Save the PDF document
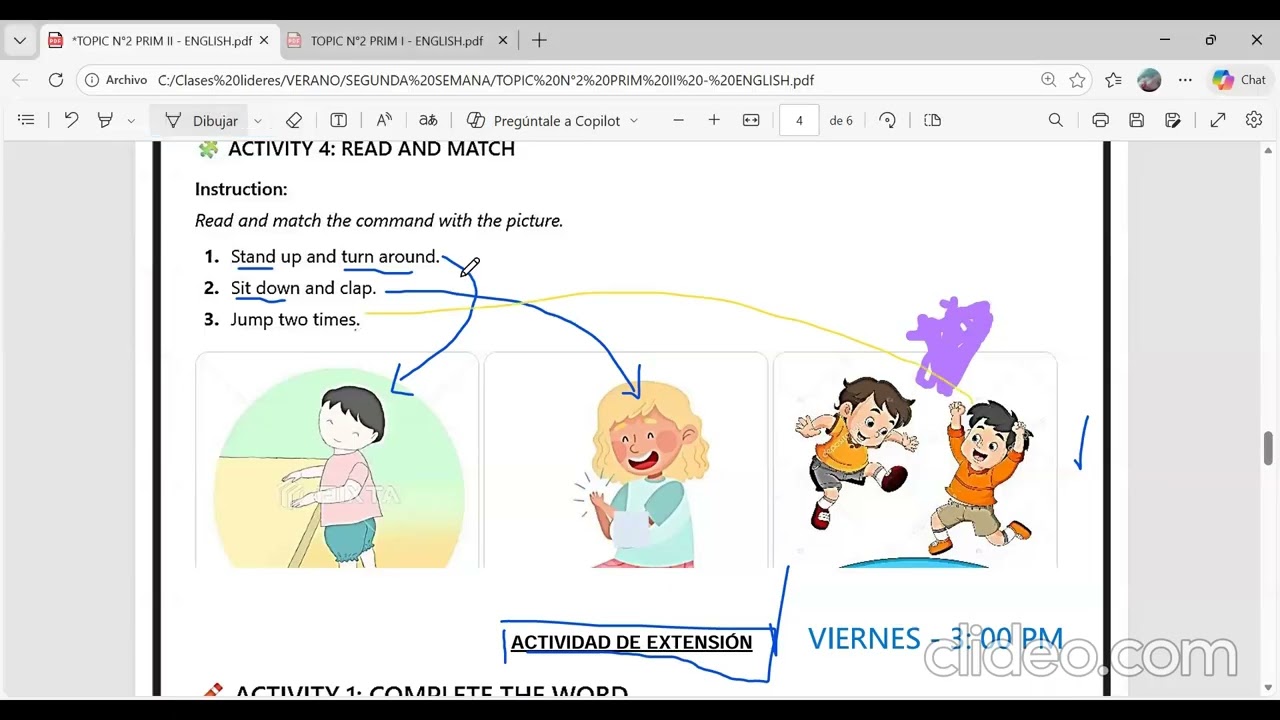This screenshot has height=720, width=1280. pos(1136,120)
